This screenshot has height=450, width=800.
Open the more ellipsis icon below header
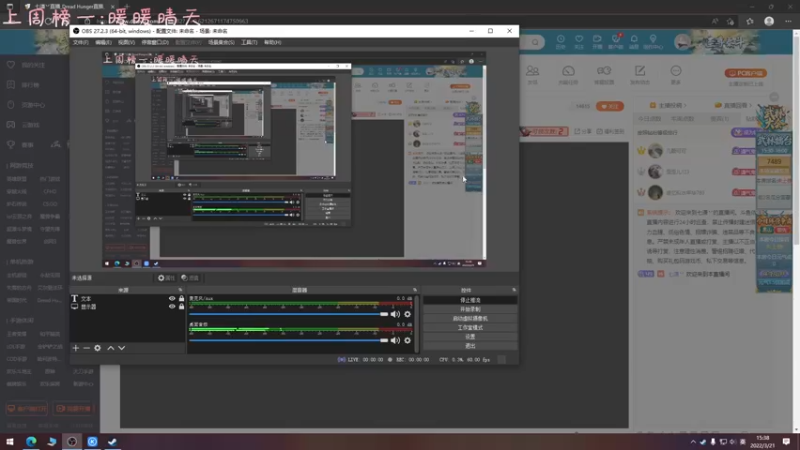[x=676, y=73]
